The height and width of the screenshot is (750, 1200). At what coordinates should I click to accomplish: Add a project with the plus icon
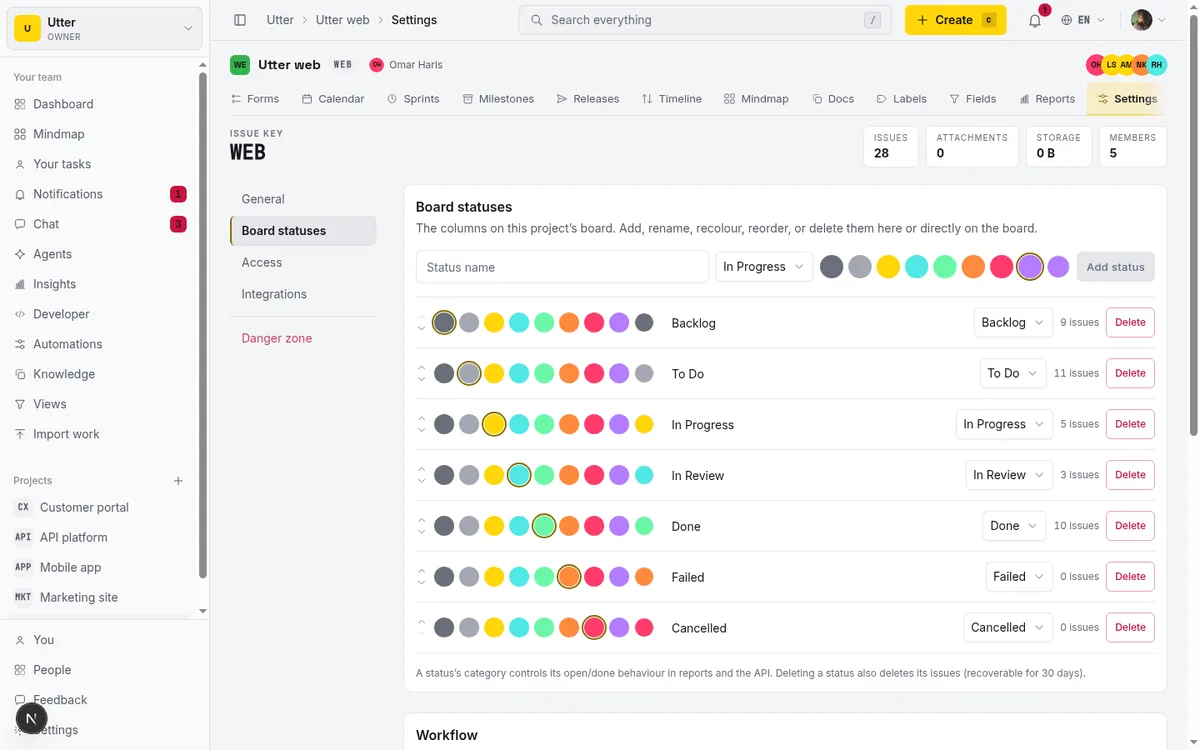tap(178, 481)
